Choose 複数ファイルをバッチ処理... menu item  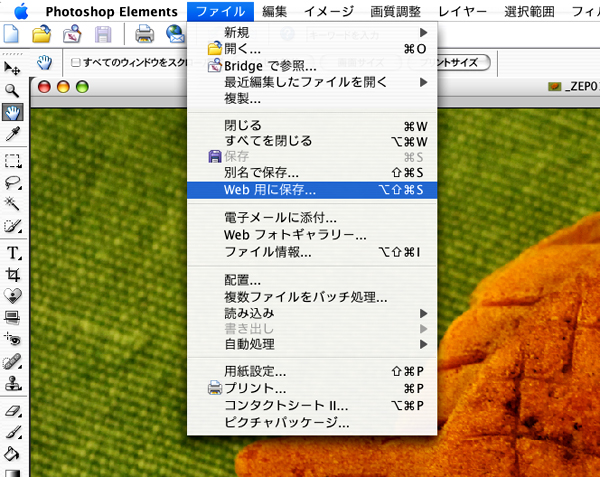[312, 297]
